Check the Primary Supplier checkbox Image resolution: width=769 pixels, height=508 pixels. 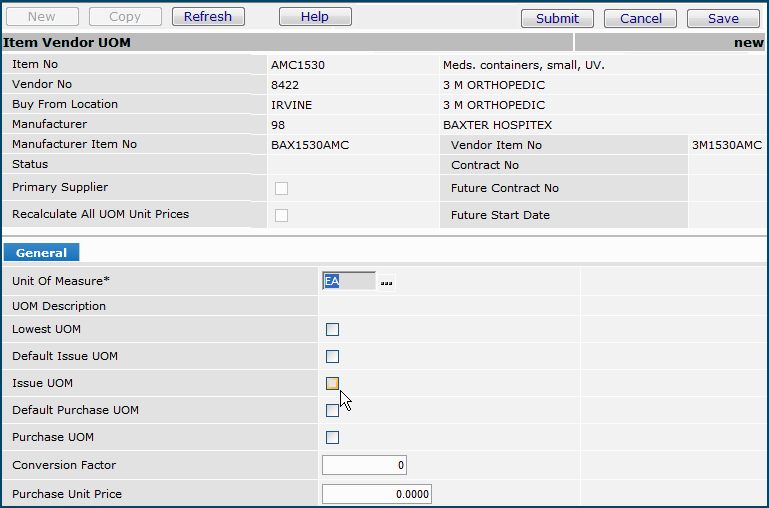281,188
